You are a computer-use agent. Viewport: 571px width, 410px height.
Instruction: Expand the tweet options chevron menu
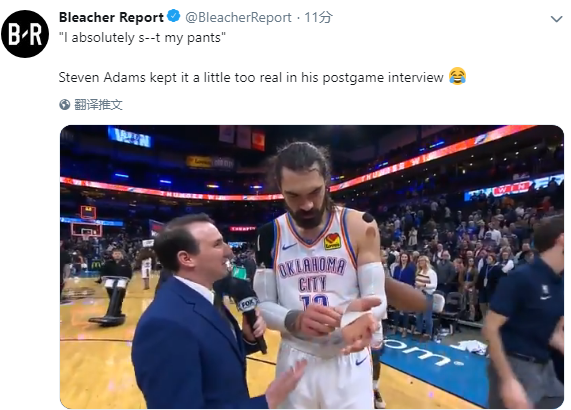coord(556,19)
